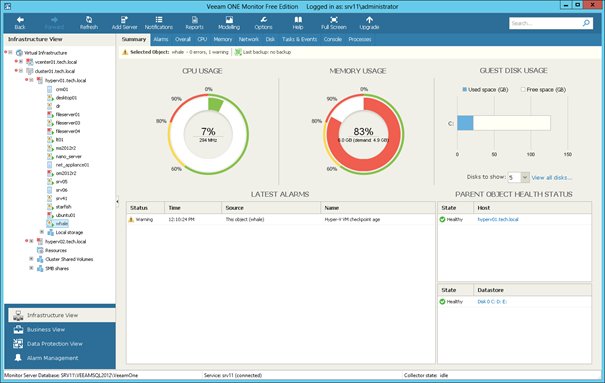Click the Resources icon in the tree

pyautogui.click(x=40, y=250)
